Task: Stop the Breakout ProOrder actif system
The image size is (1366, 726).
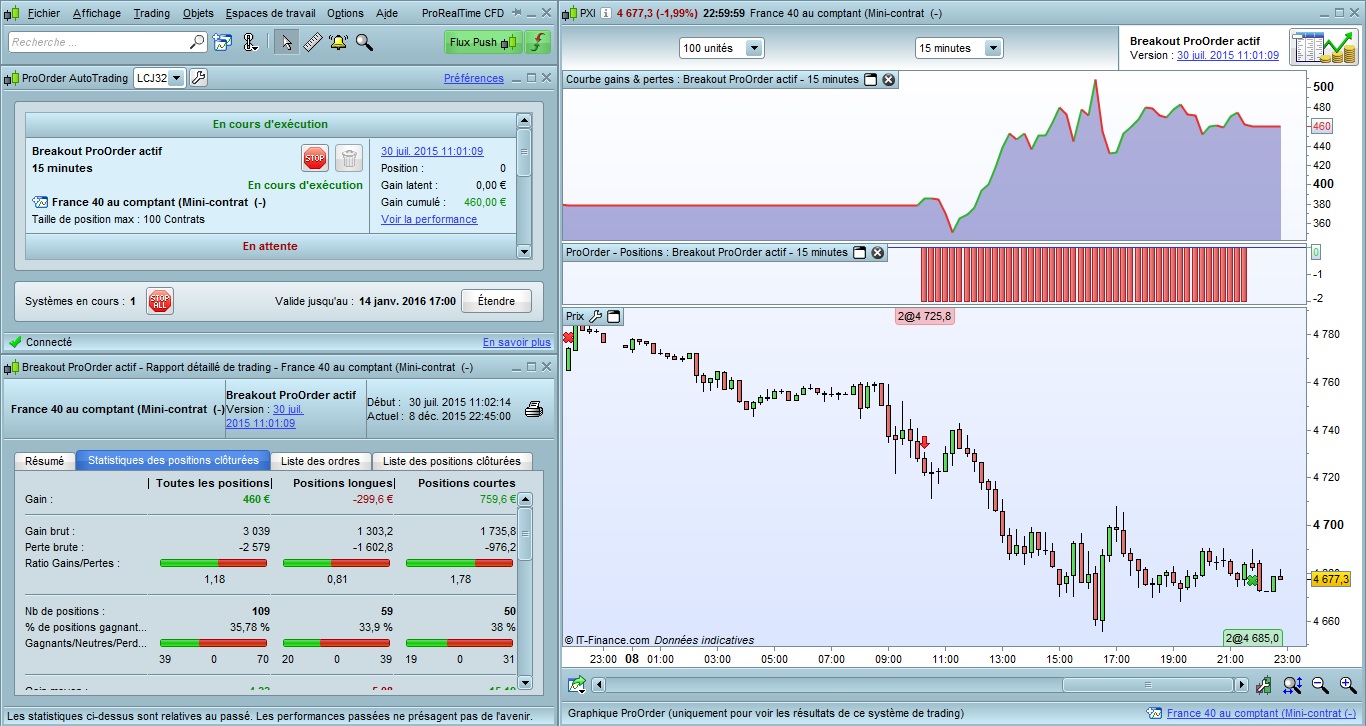Action: (x=315, y=157)
